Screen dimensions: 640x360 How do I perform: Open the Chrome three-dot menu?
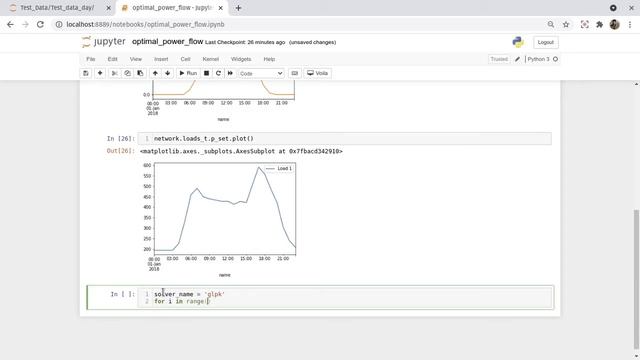click(x=630, y=24)
